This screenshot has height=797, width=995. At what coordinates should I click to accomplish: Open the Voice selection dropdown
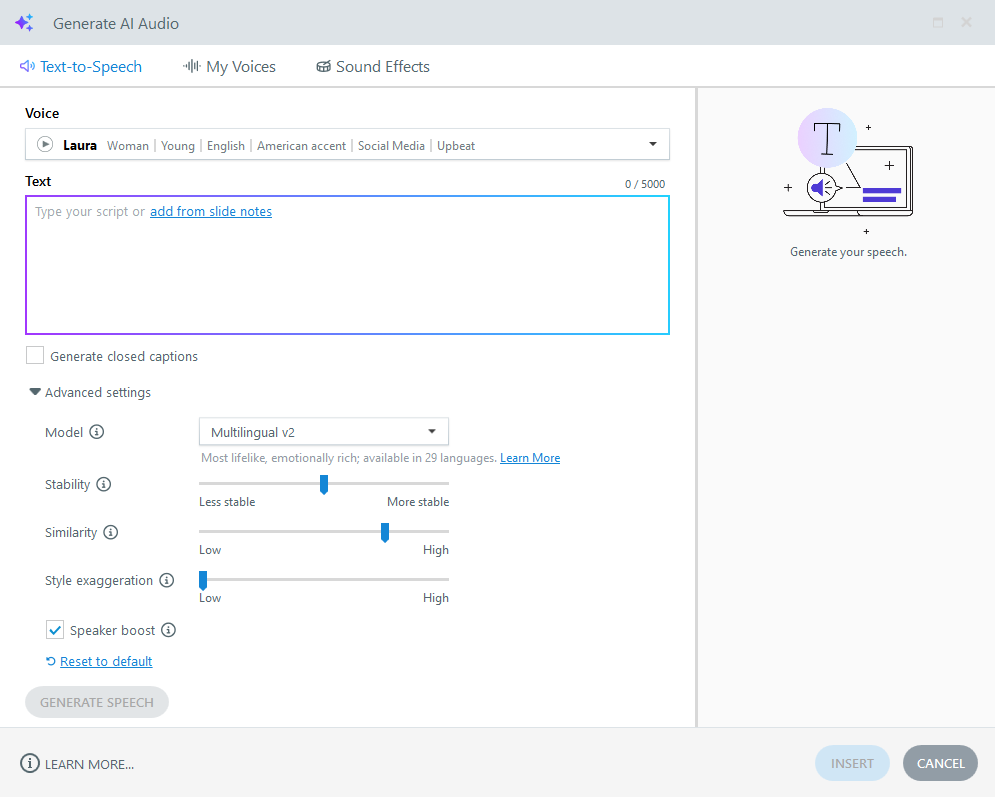652,145
